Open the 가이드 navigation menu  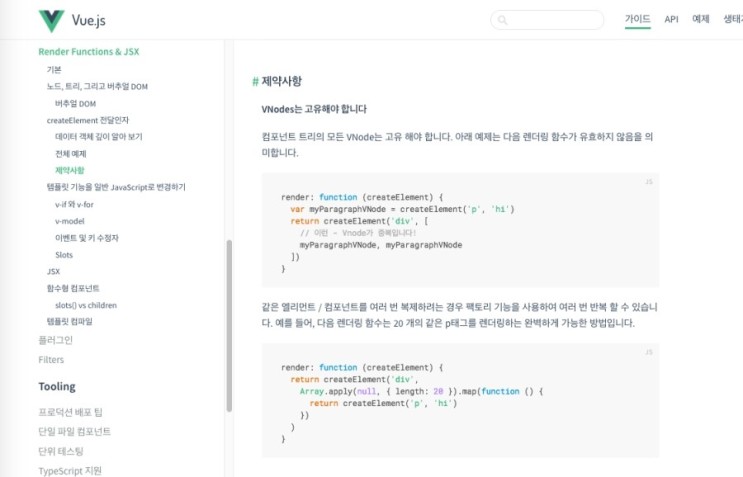tap(637, 19)
